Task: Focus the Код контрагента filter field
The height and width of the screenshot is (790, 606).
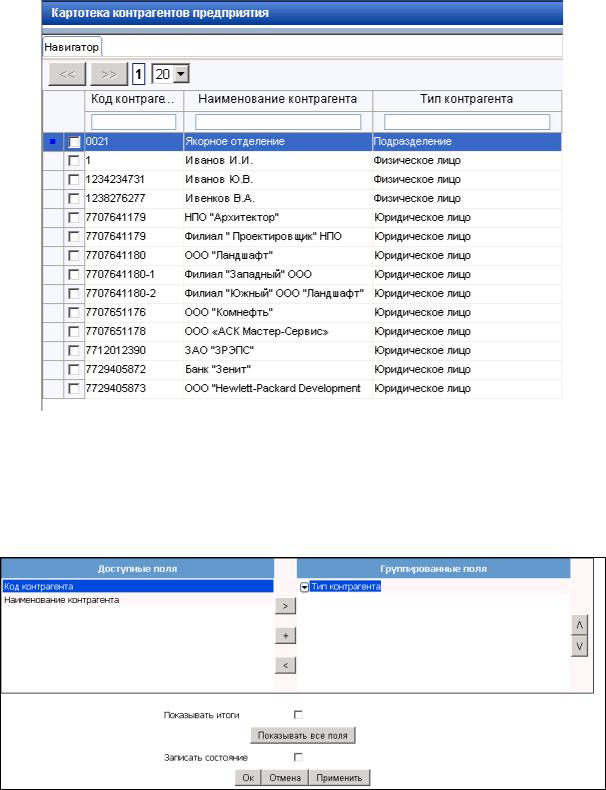Action: tap(133, 122)
